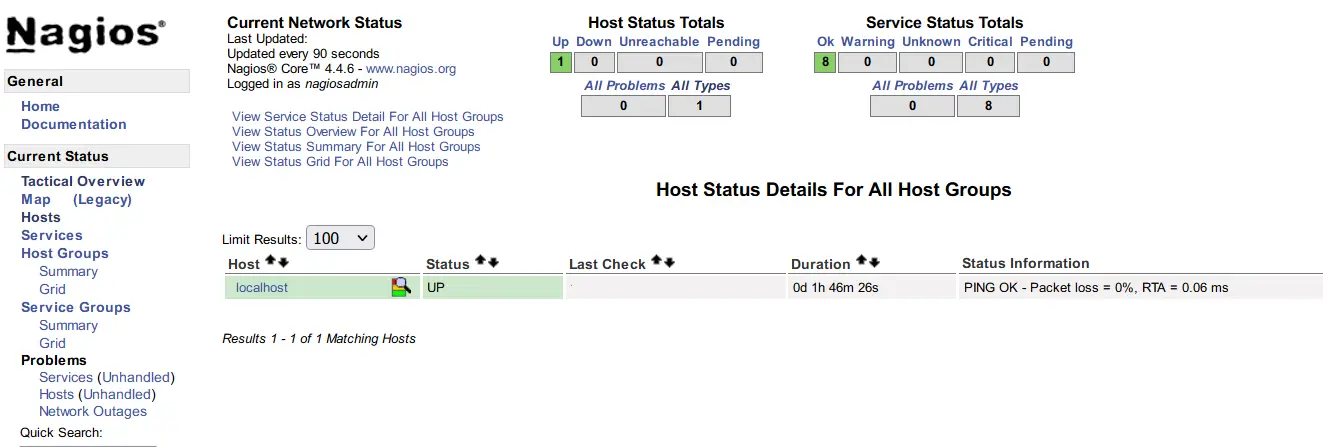Sort Status column descending with down arrow
The image size is (1323, 447).
click(x=493, y=262)
